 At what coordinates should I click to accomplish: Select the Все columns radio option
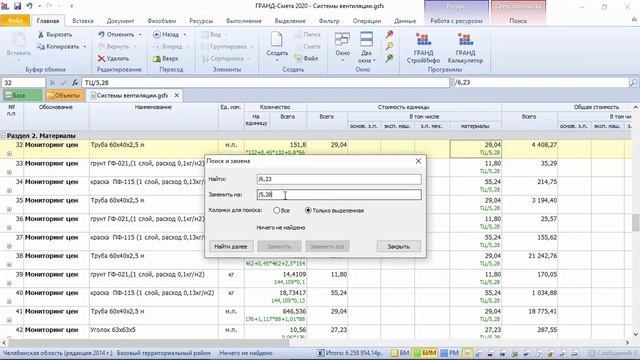276,211
